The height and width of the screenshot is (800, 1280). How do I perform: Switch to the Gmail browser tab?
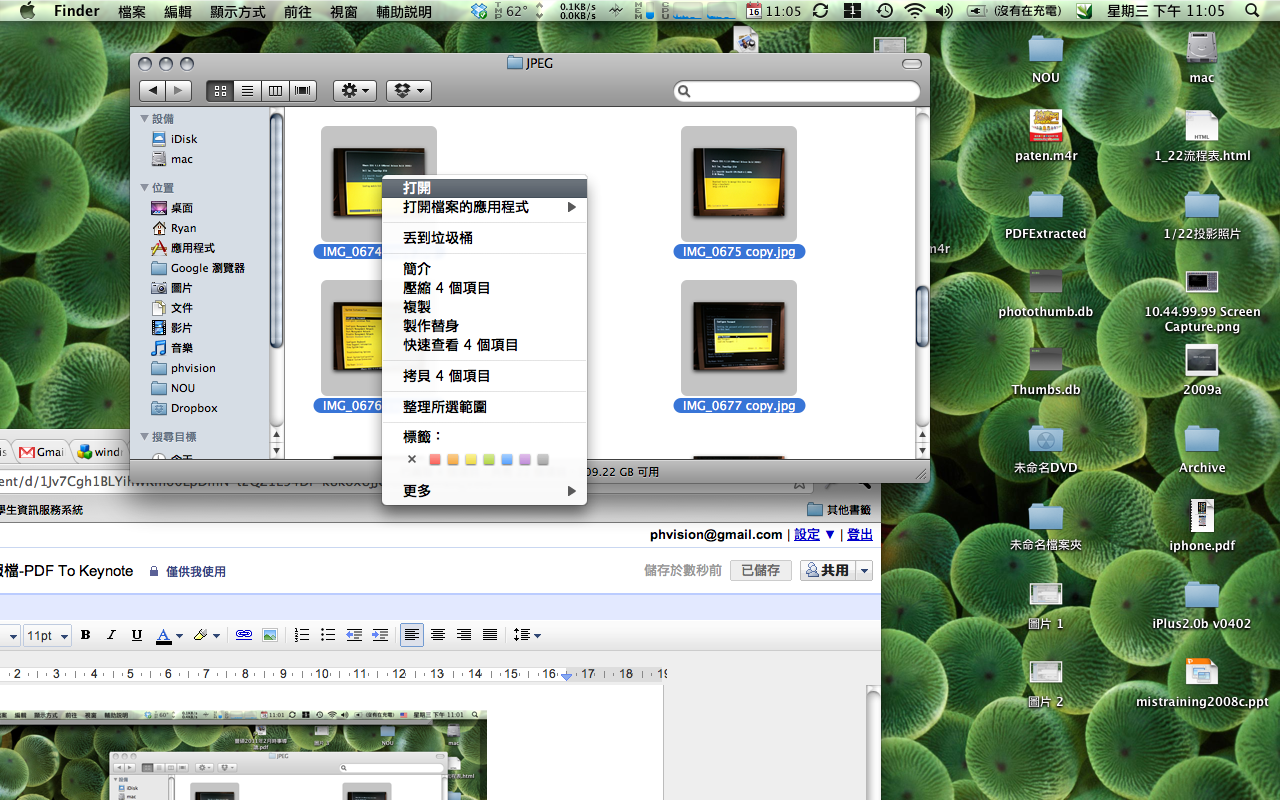(x=42, y=452)
